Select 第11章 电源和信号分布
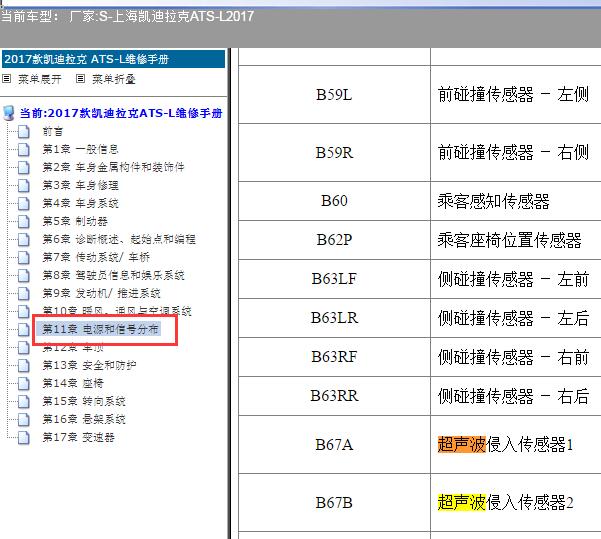Screen dimensions: 601x539 [100, 329]
